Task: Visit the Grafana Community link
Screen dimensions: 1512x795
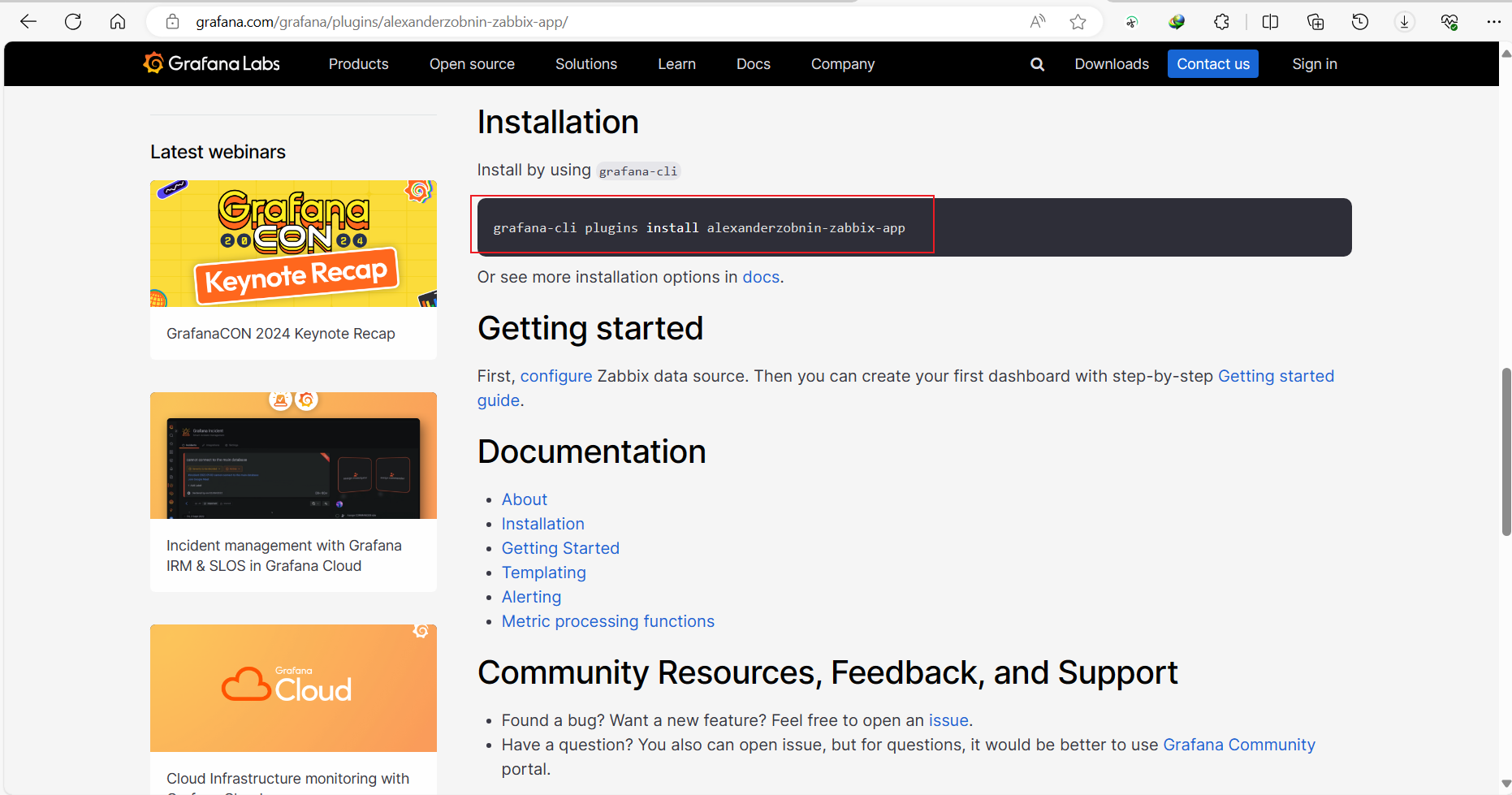Action: click(1239, 745)
